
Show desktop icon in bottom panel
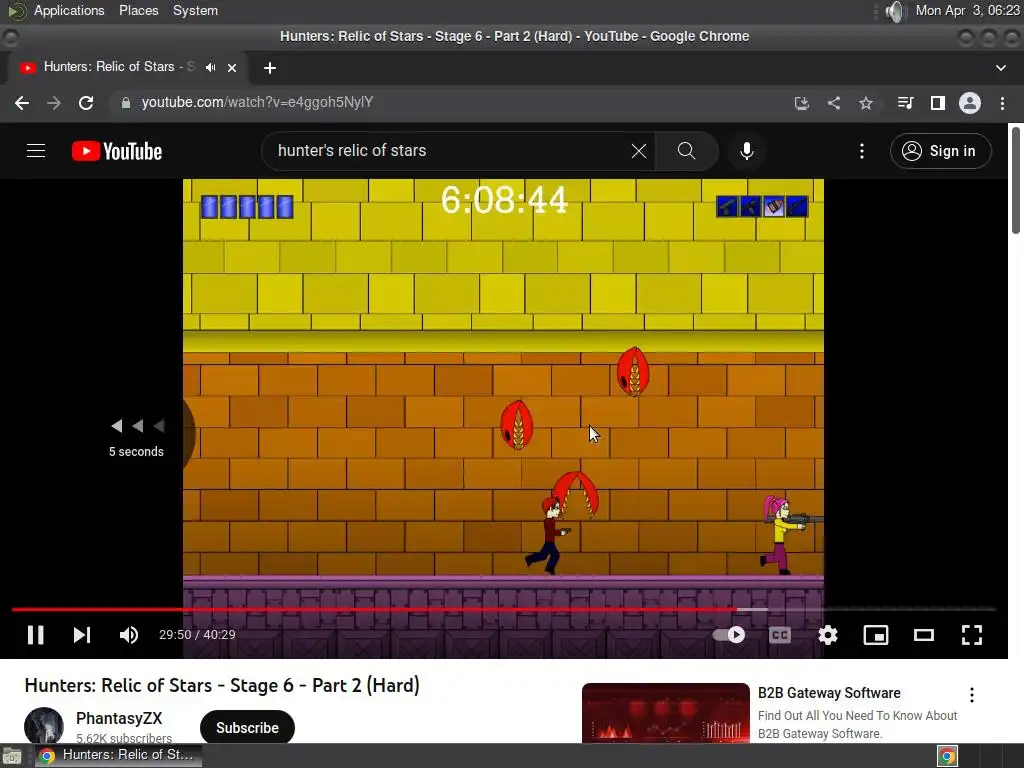[x=12, y=756]
